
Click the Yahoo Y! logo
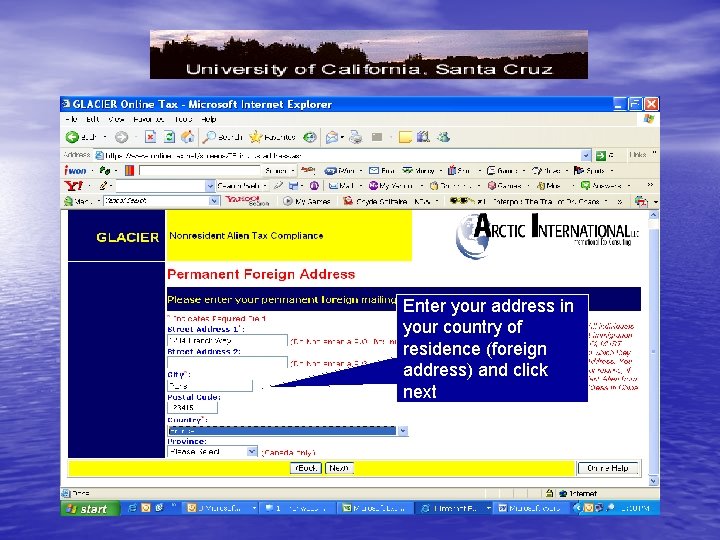click(73, 186)
